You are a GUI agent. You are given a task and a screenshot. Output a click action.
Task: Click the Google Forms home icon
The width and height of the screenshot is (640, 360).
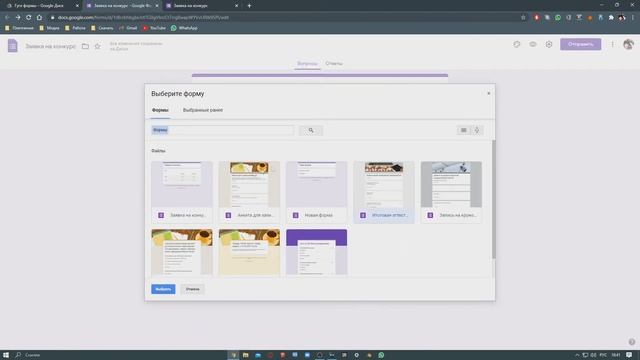pos(13,46)
